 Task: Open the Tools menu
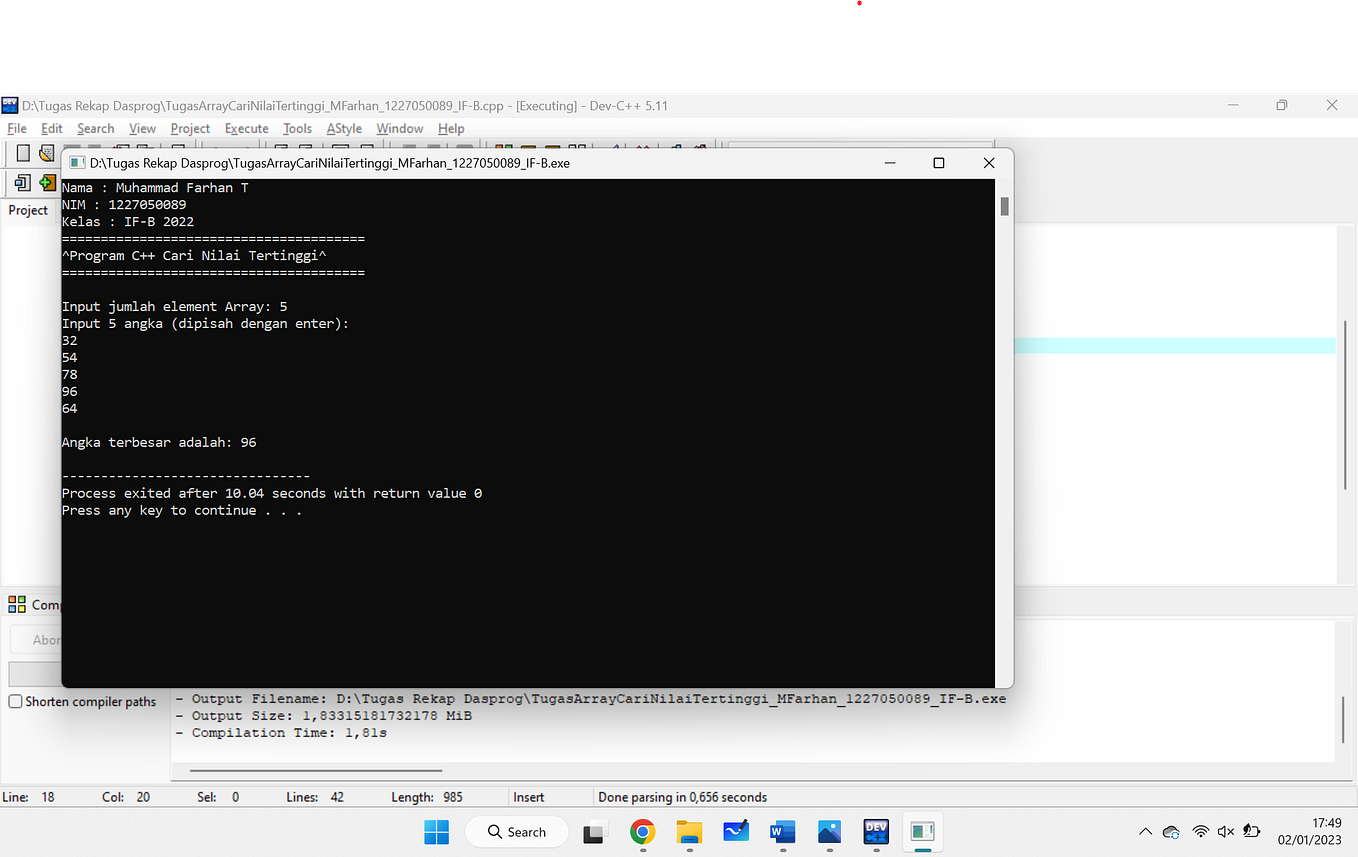pos(297,128)
